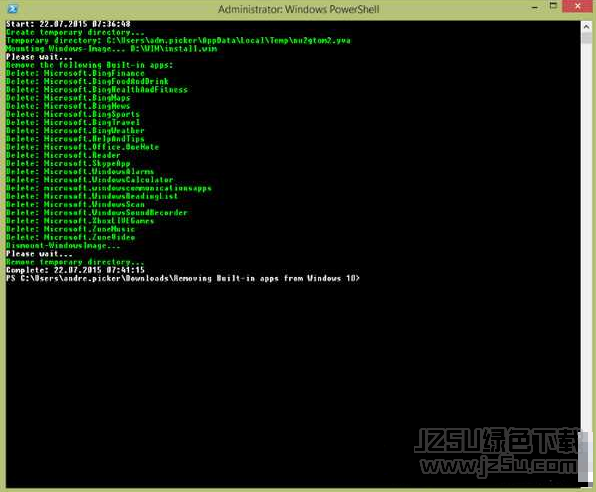The width and height of the screenshot is (596, 492).
Task: Open the PowerShell window system menu icon
Action: coord(12,8)
